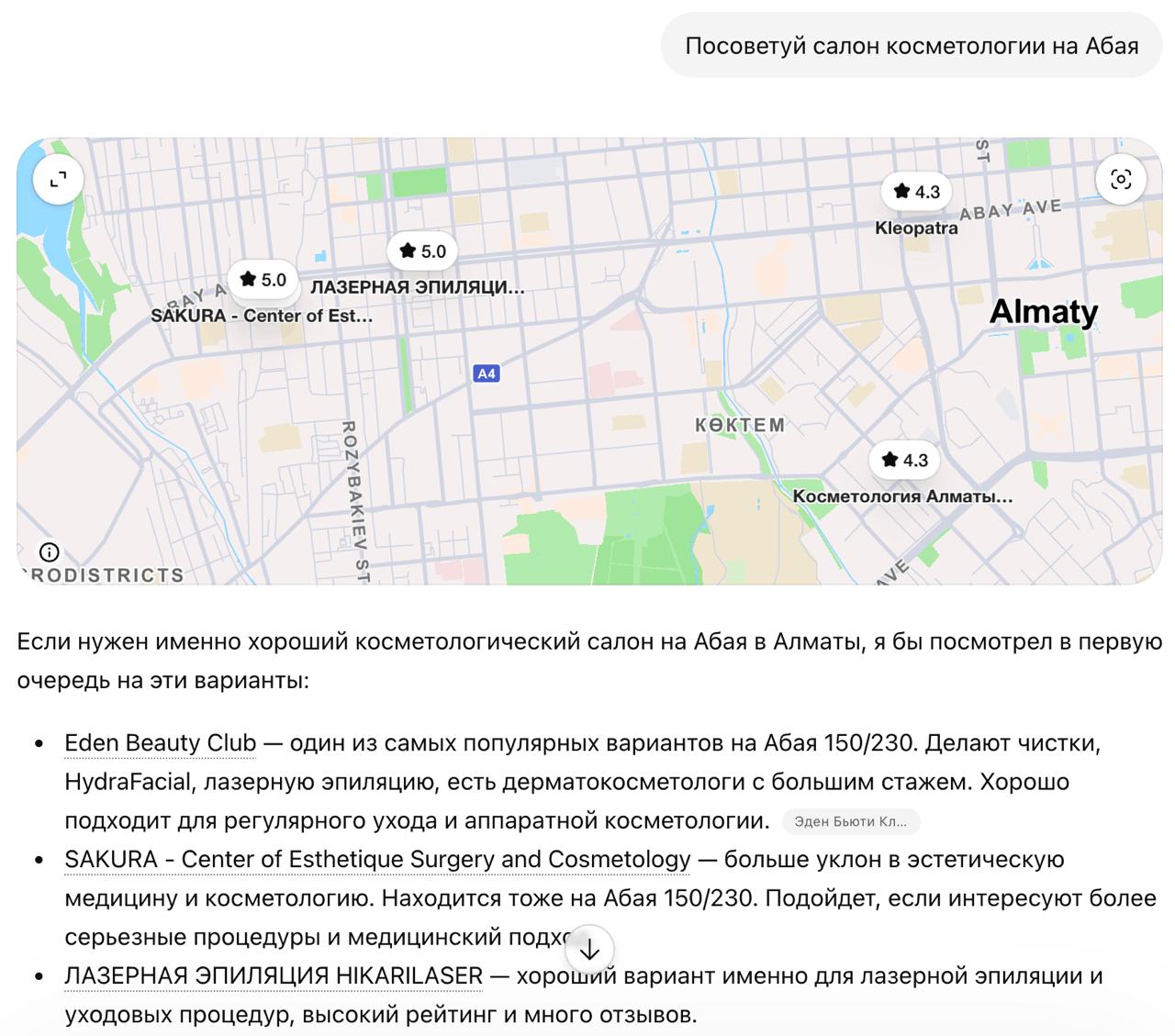Image resolution: width=1175 pixels, height=1036 pixels.
Task: Click the Косметология Алматы... map label
Action: point(903,496)
